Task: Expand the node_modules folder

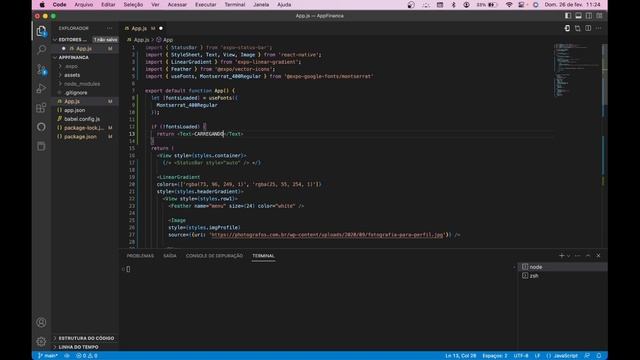Action: pos(85,84)
